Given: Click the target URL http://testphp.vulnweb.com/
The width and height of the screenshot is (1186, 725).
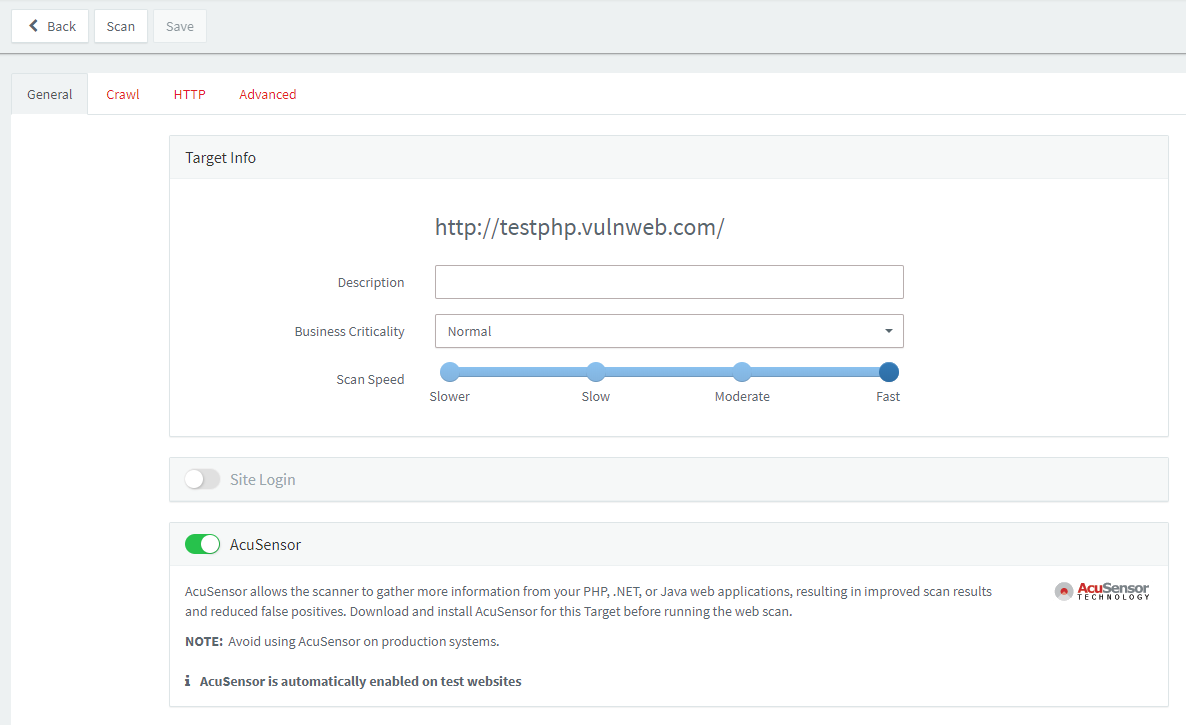Looking at the screenshot, I should tap(579, 228).
